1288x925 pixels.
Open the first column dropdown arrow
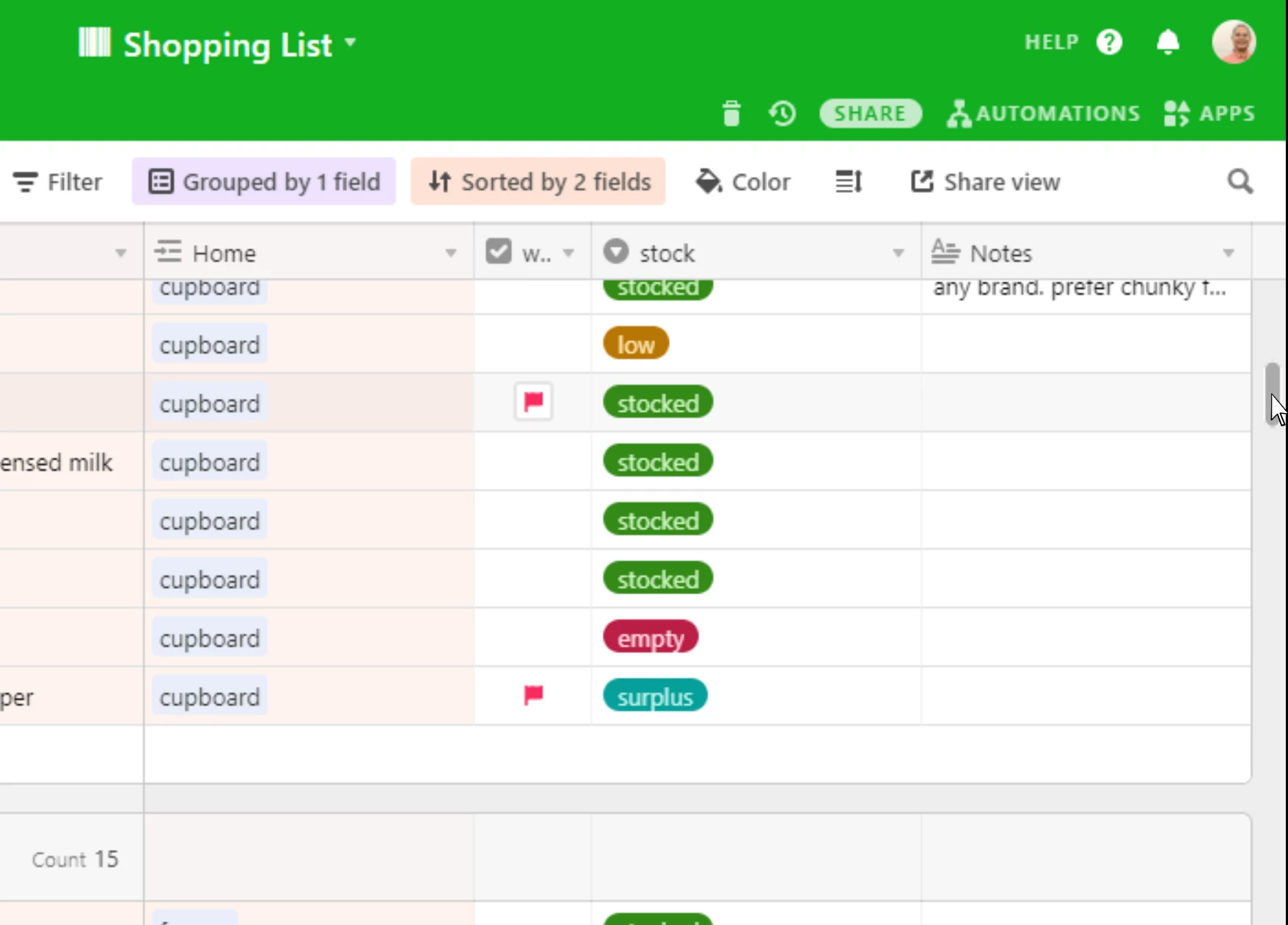(121, 253)
